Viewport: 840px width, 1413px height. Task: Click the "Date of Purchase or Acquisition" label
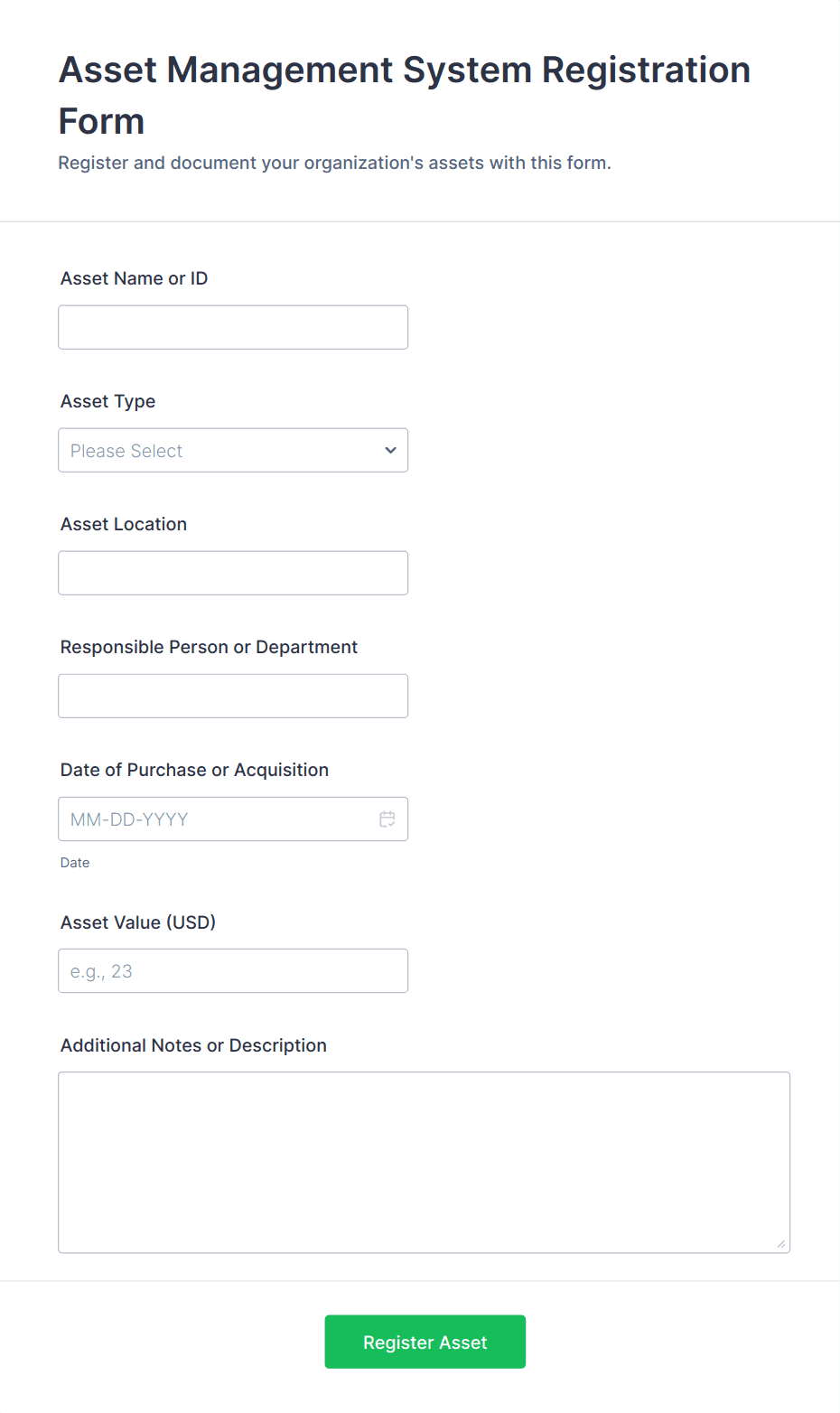[x=194, y=770]
